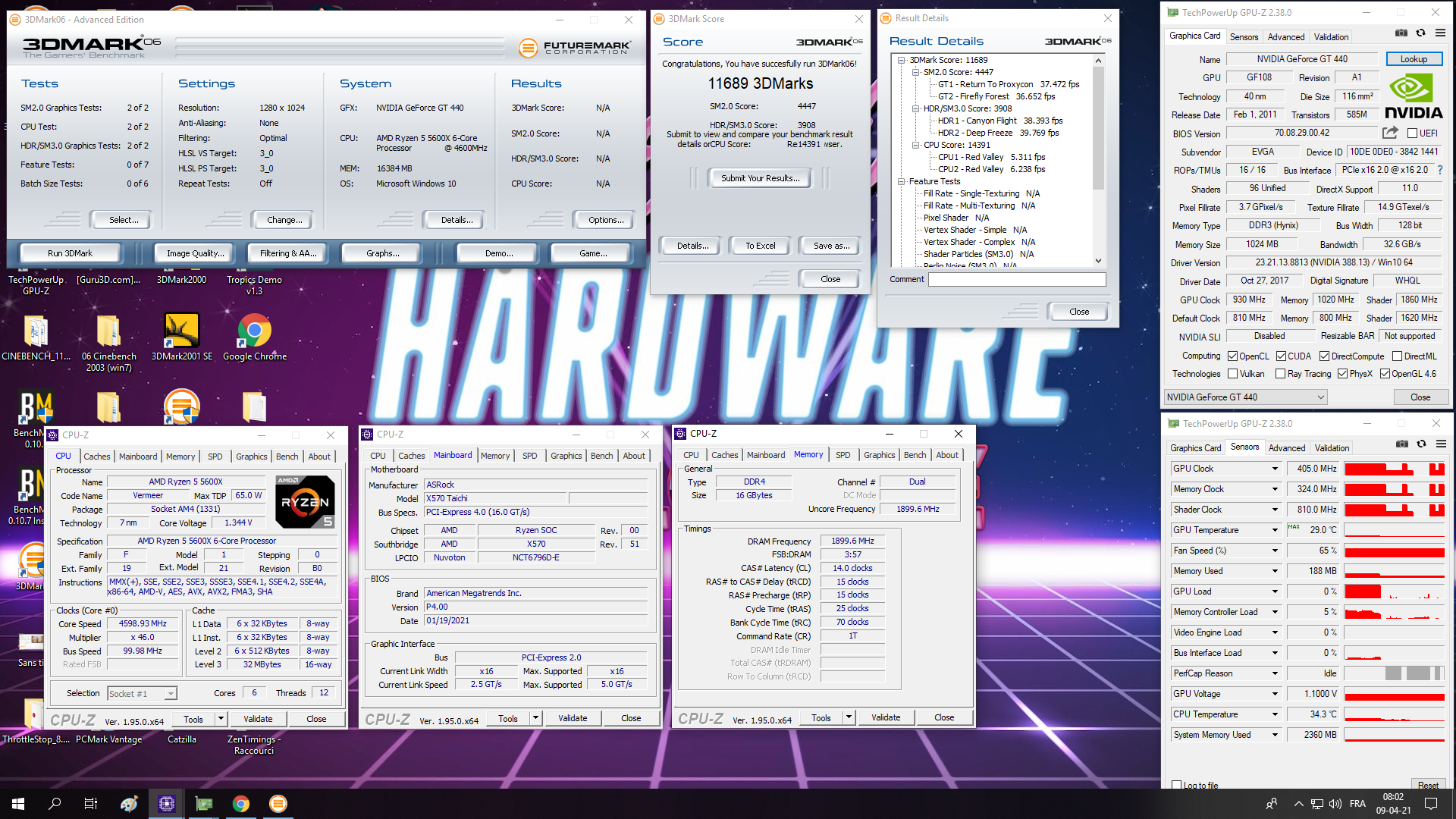Open taskbar Search
Screen dimensions: 1456x819
click(x=55, y=804)
